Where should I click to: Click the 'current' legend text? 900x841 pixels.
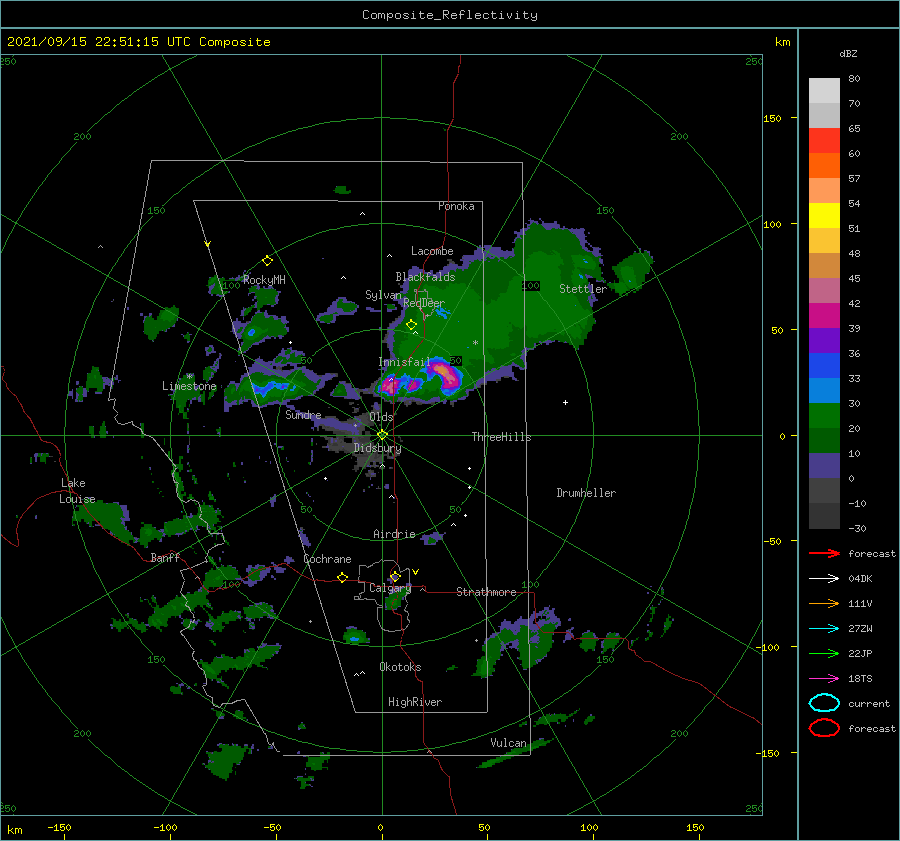pyautogui.click(x=869, y=703)
